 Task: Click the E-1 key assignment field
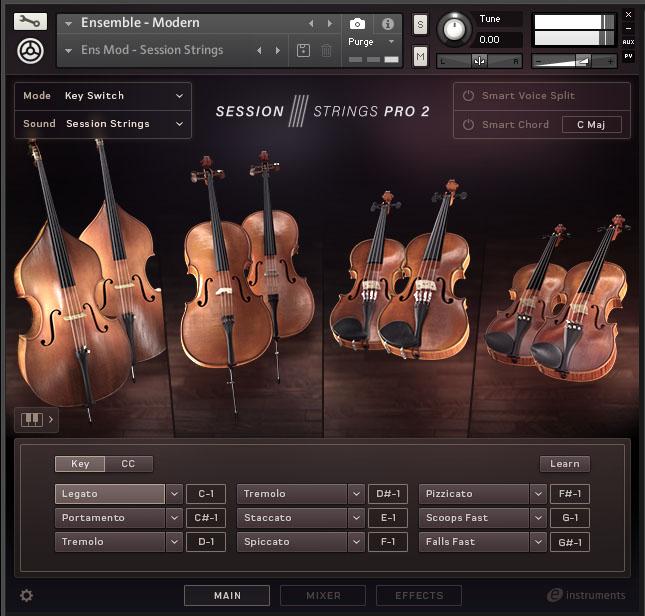click(x=387, y=518)
